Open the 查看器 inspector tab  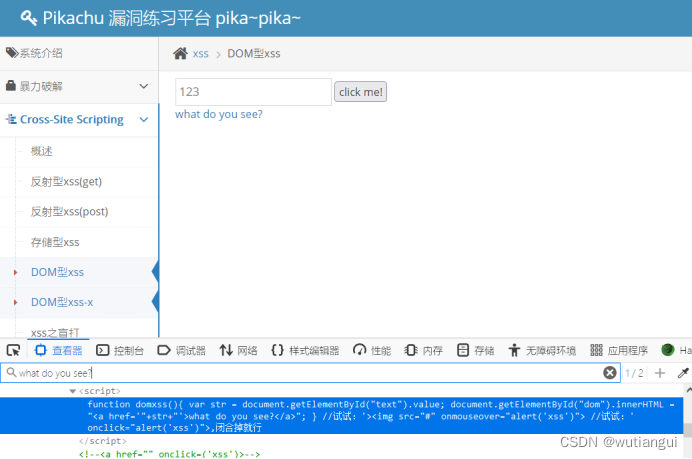[x=58, y=350]
